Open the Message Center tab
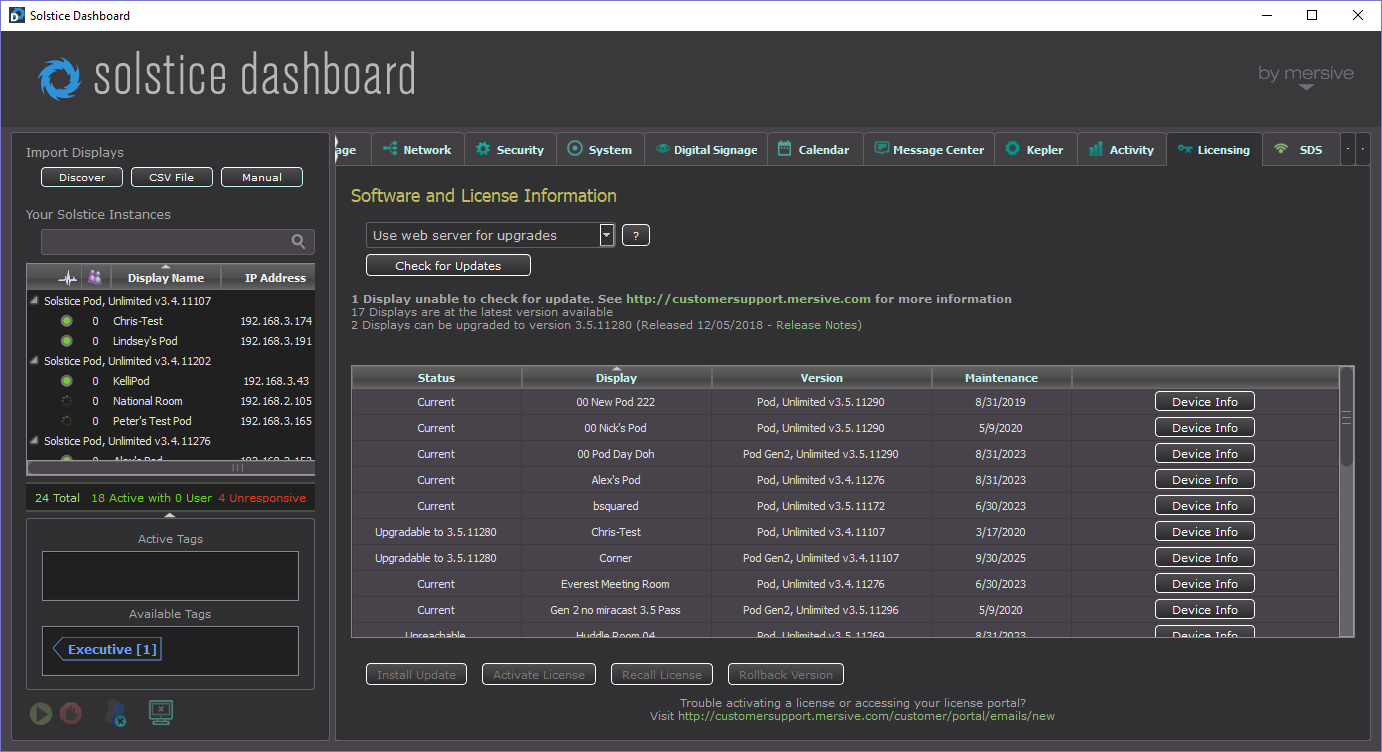The image size is (1382, 752). (929, 149)
